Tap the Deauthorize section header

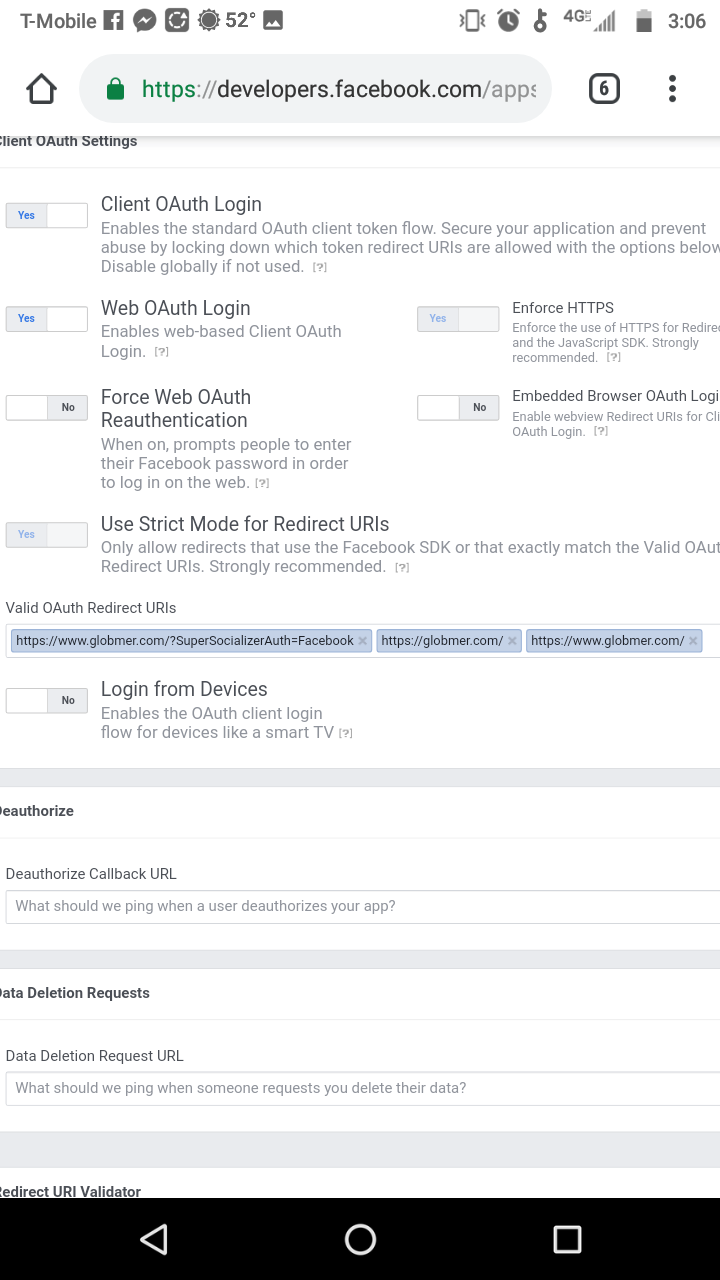click(x=36, y=811)
